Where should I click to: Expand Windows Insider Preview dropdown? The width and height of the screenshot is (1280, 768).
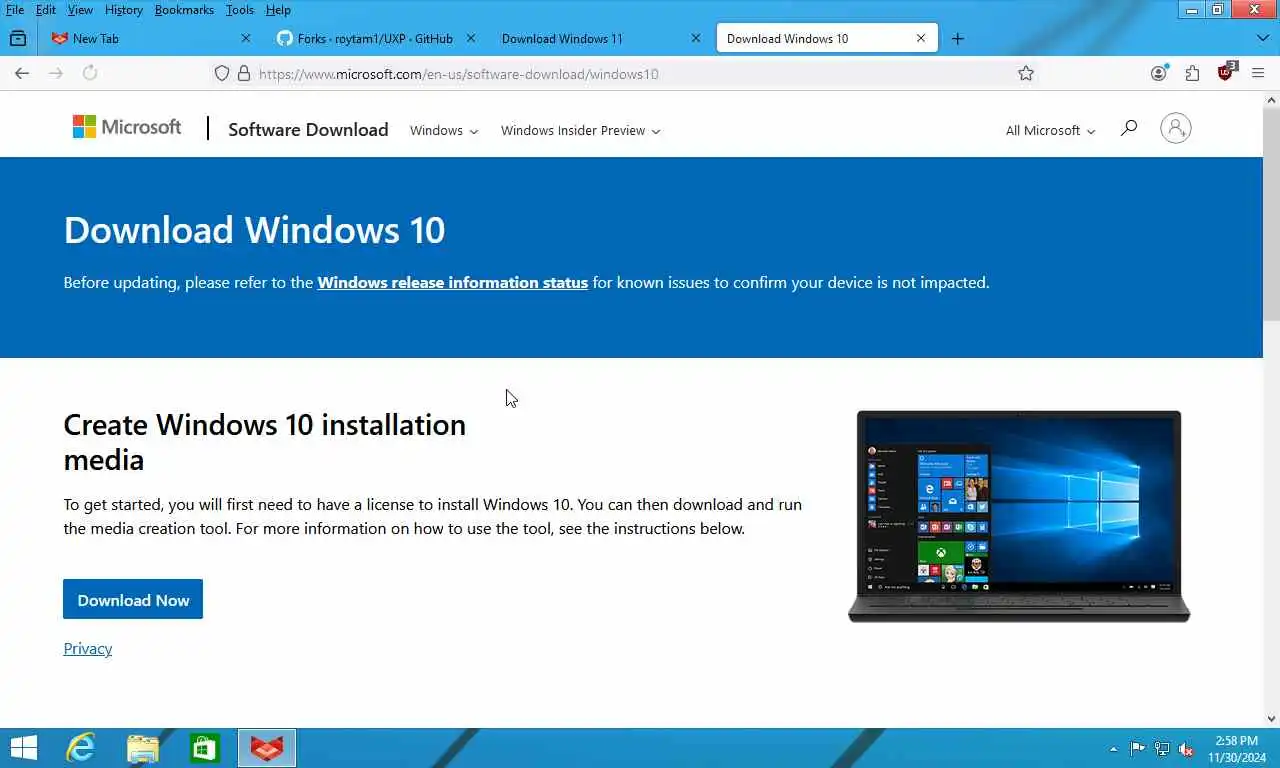[x=580, y=130]
